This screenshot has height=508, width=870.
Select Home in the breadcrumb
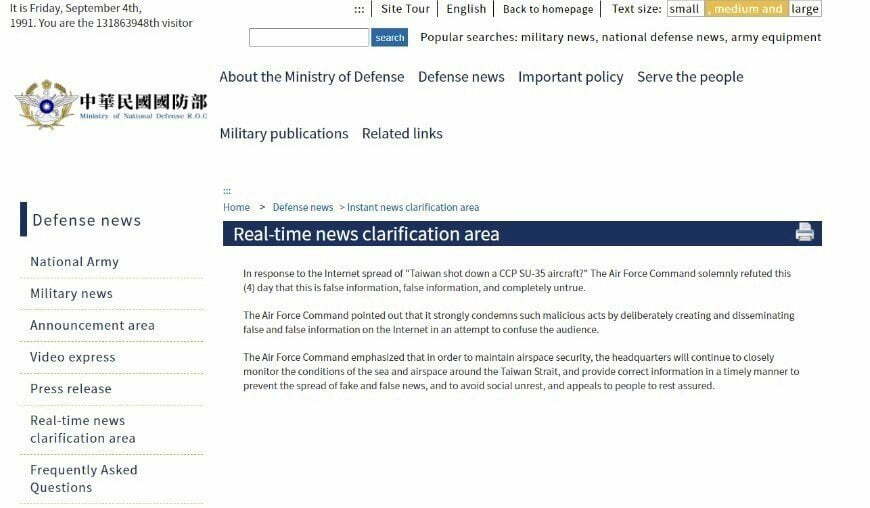pyautogui.click(x=237, y=207)
